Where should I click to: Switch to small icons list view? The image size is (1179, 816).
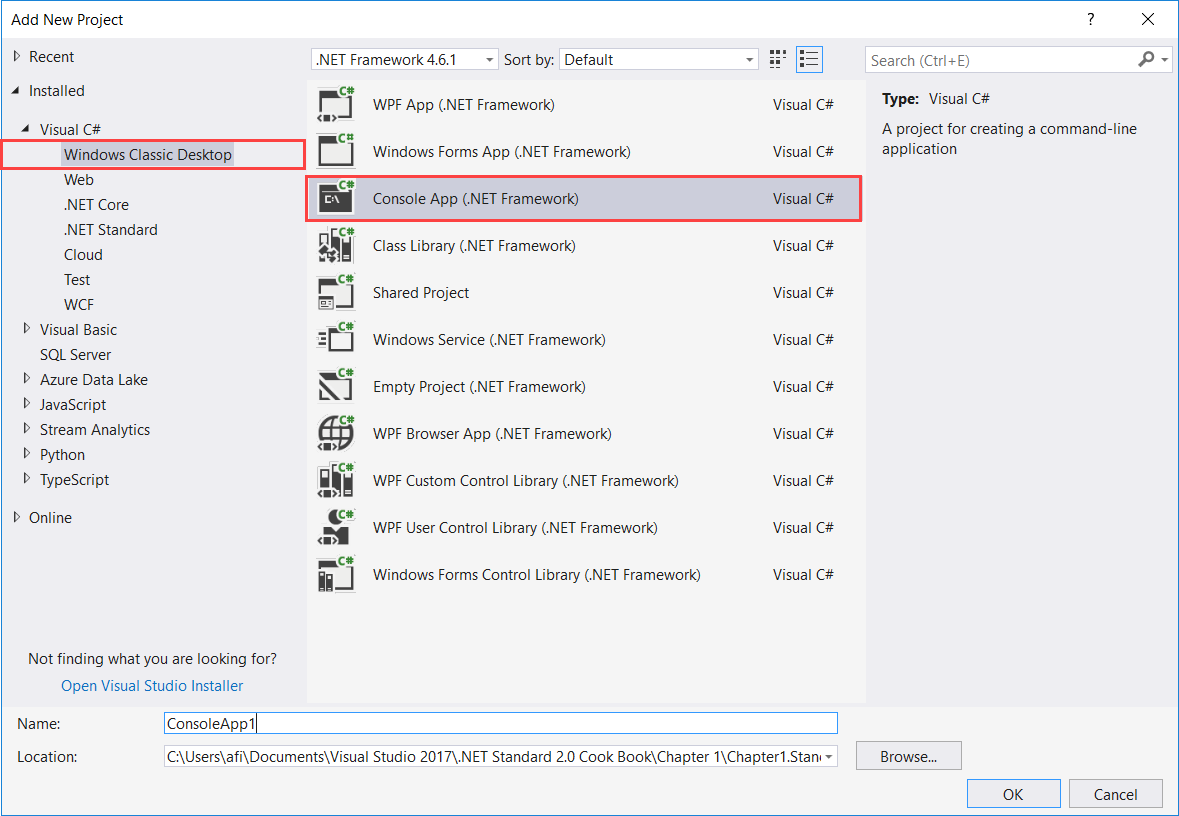[809, 59]
